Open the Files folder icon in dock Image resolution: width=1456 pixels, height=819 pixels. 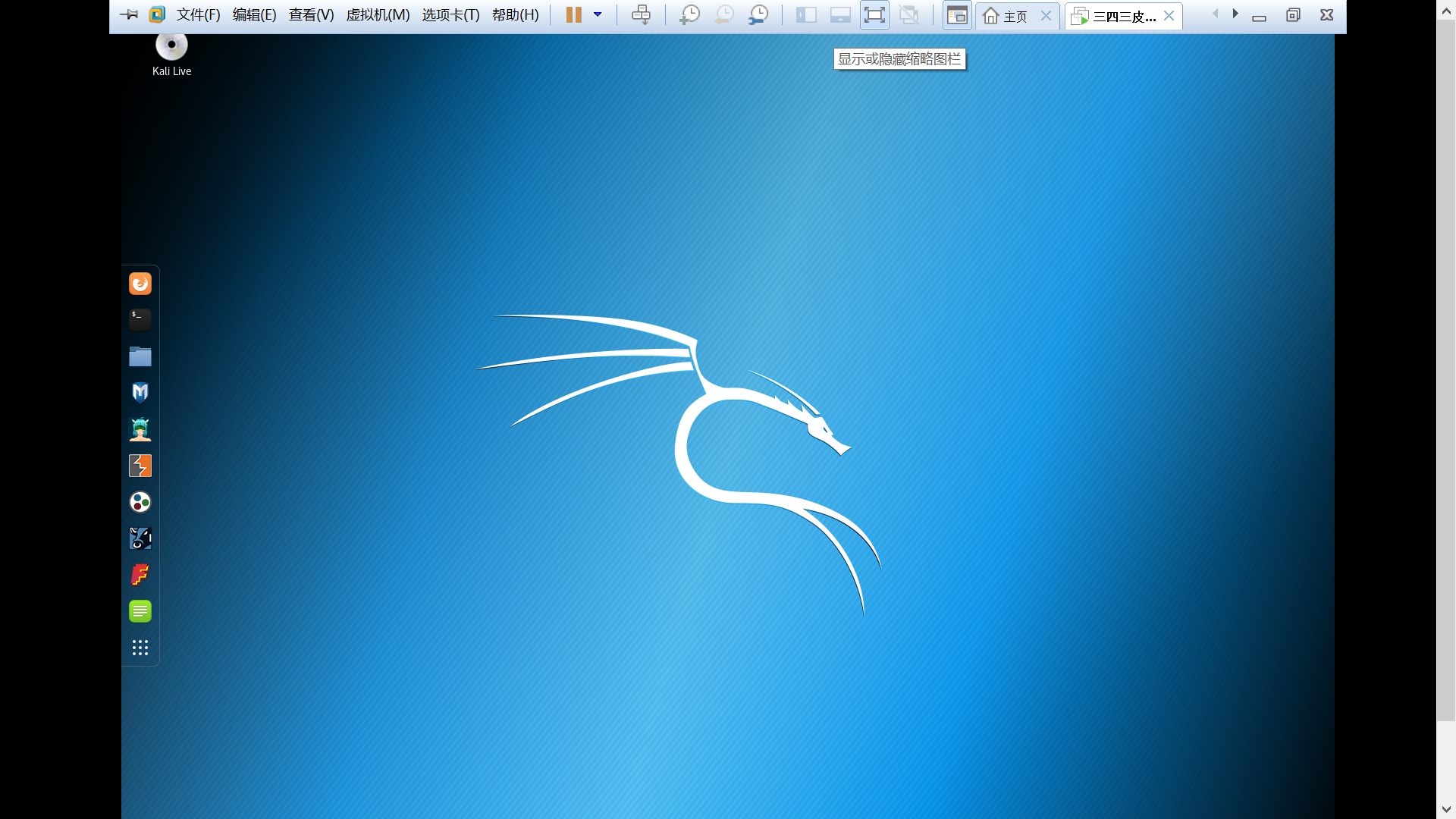[140, 356]
